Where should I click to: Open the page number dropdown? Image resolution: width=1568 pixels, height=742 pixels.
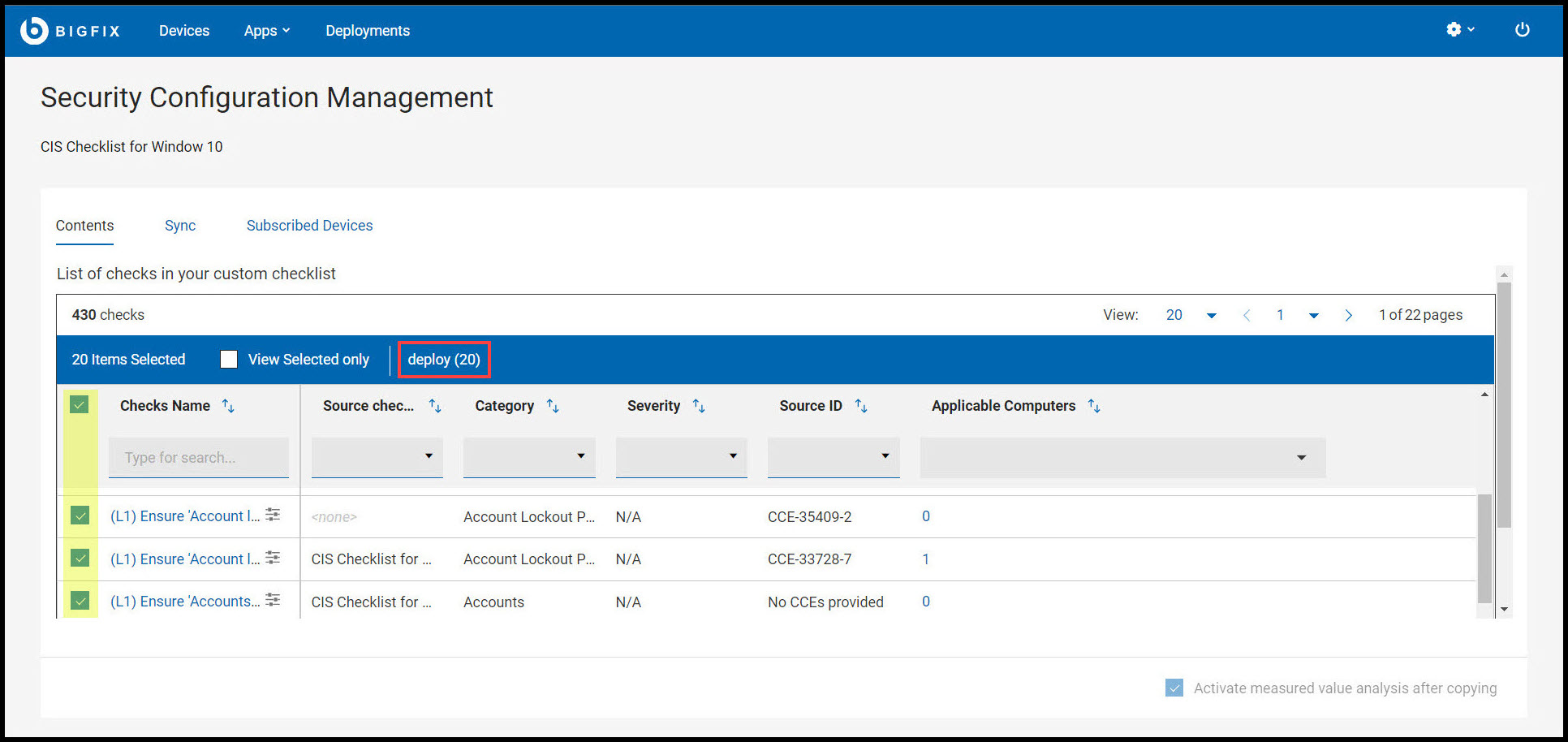coord(1297,315)
